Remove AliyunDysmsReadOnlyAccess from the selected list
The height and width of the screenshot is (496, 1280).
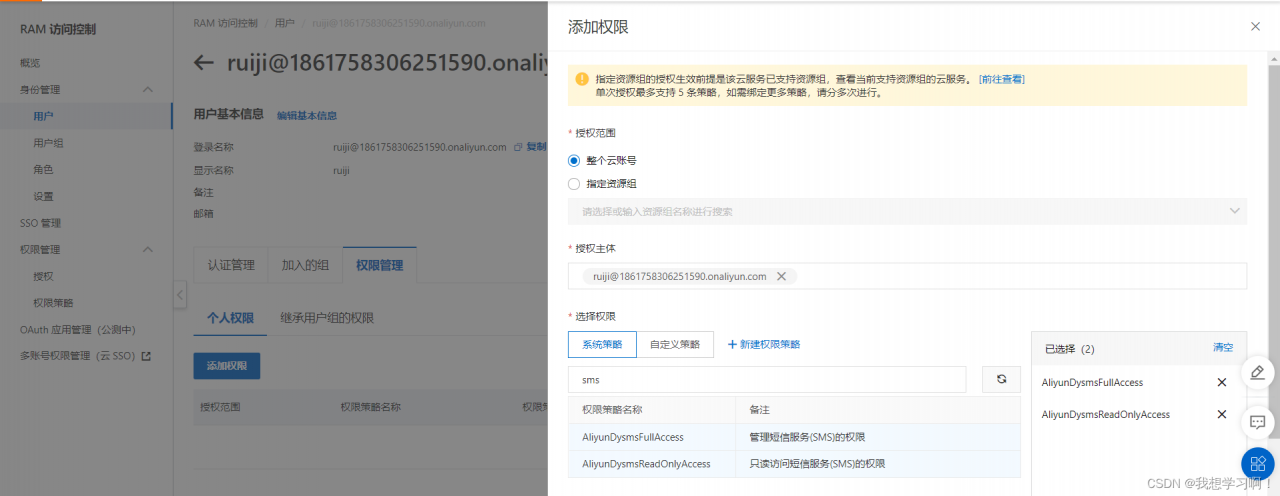tap(1221, 414)
